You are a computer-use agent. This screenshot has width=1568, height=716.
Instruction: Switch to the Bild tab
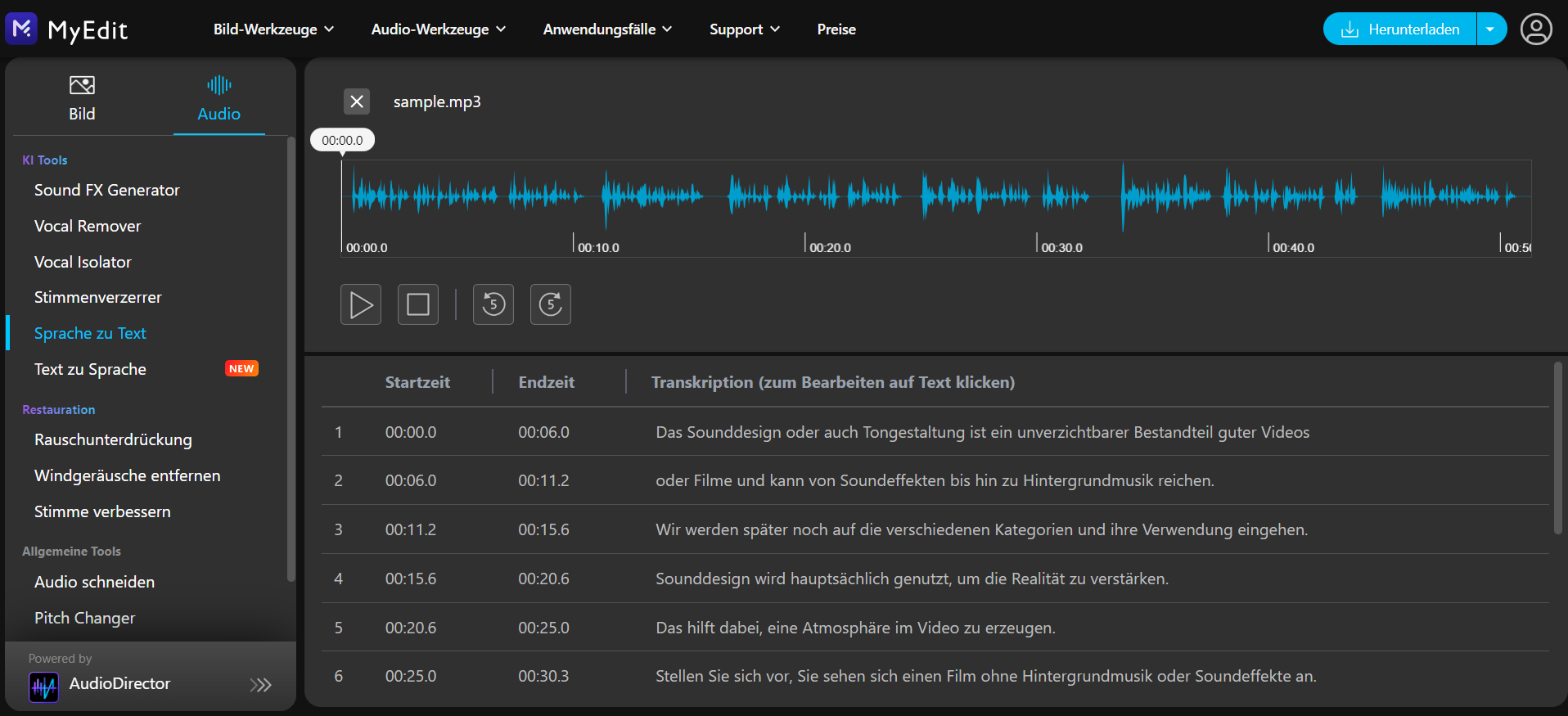[82, 97]
